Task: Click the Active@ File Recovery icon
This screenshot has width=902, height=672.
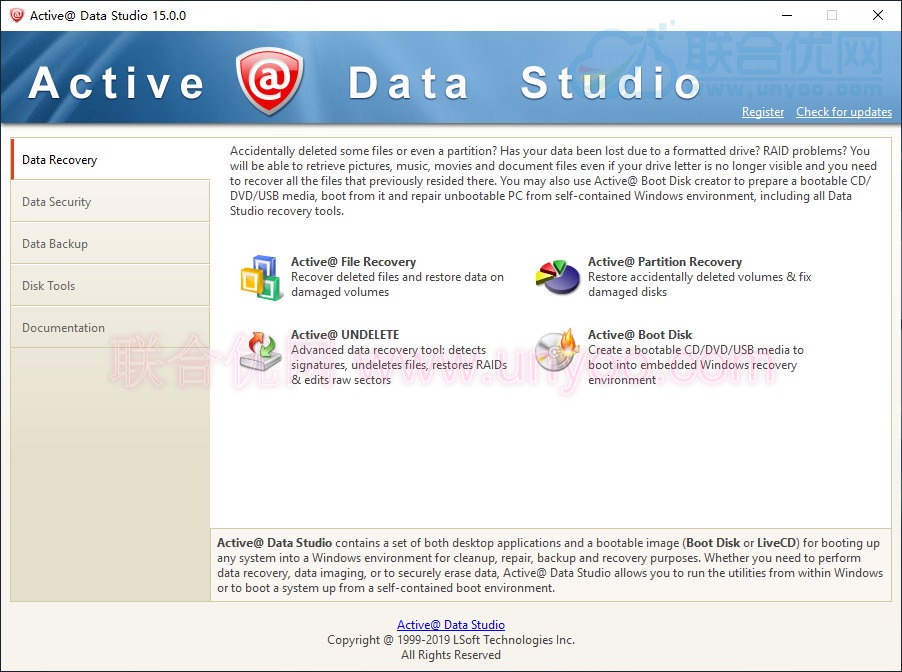Action: [261, 277]
